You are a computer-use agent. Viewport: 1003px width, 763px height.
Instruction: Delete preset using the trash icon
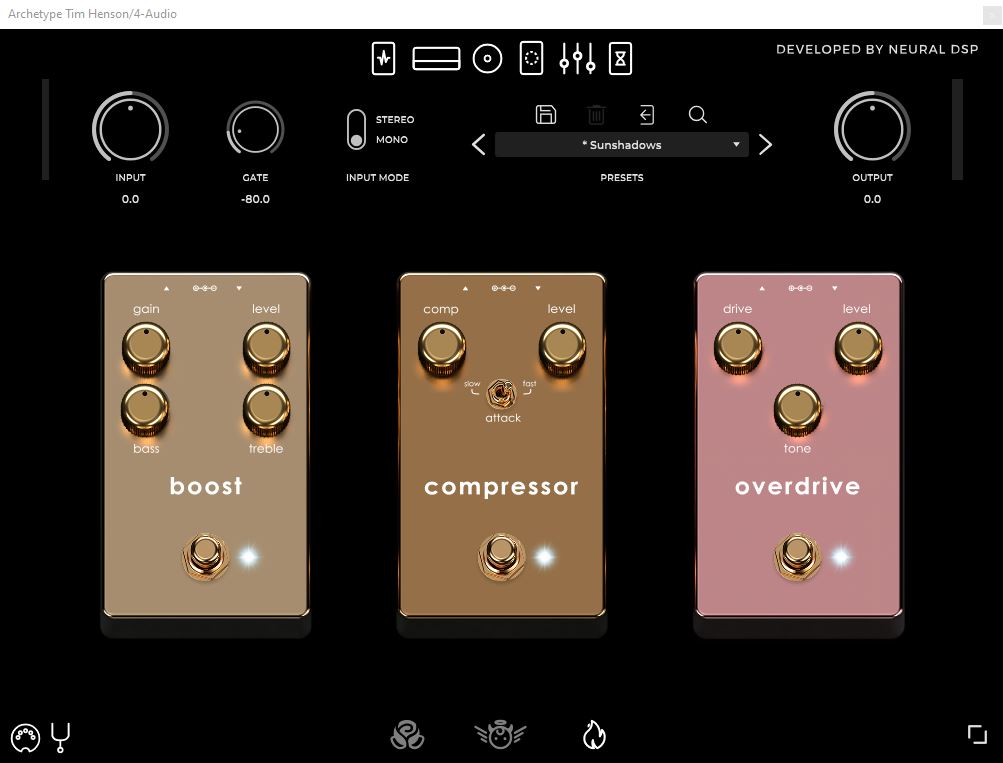pos(596,114)
